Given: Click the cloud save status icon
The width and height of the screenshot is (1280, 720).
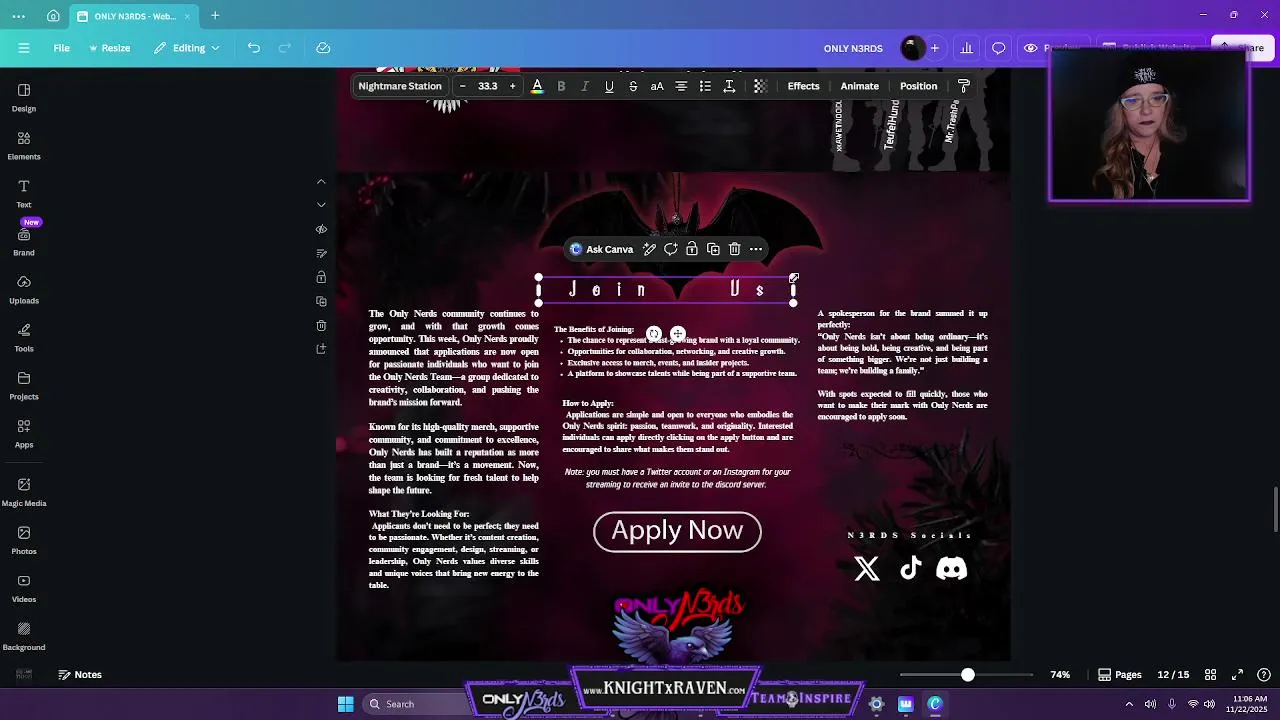Looking at the screenshot, I should point(323,48).
